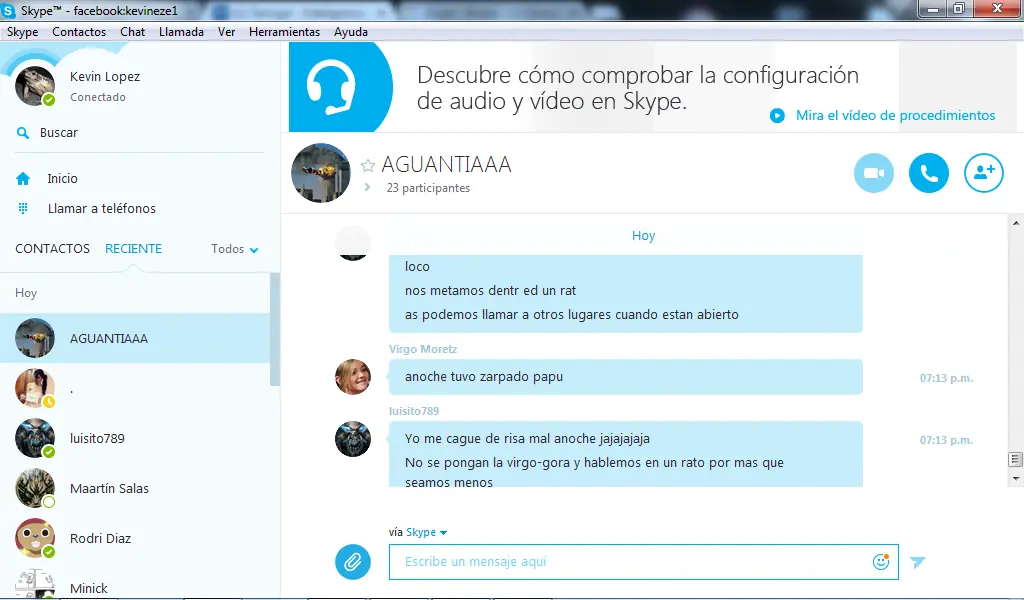Open the Llamada menu
The height and width of the screenshot is (600, 1024).
[x=182, y=31]
